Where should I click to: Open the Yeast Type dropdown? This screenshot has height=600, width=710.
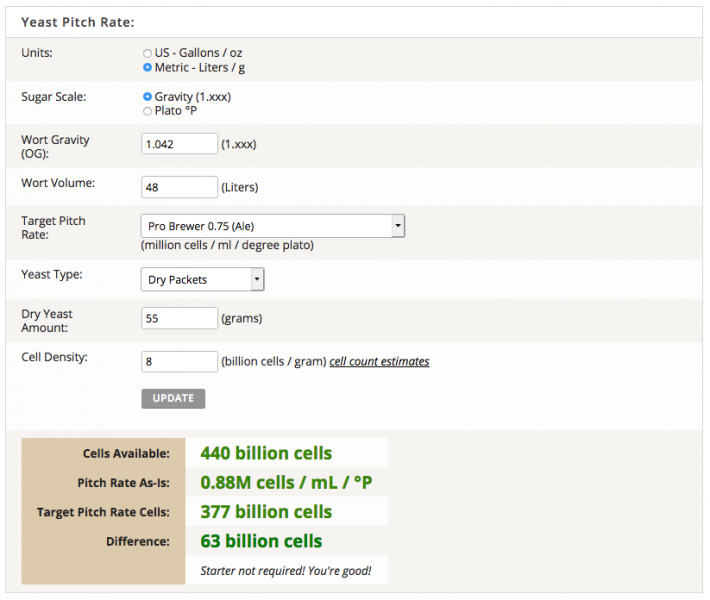[202, 279]
